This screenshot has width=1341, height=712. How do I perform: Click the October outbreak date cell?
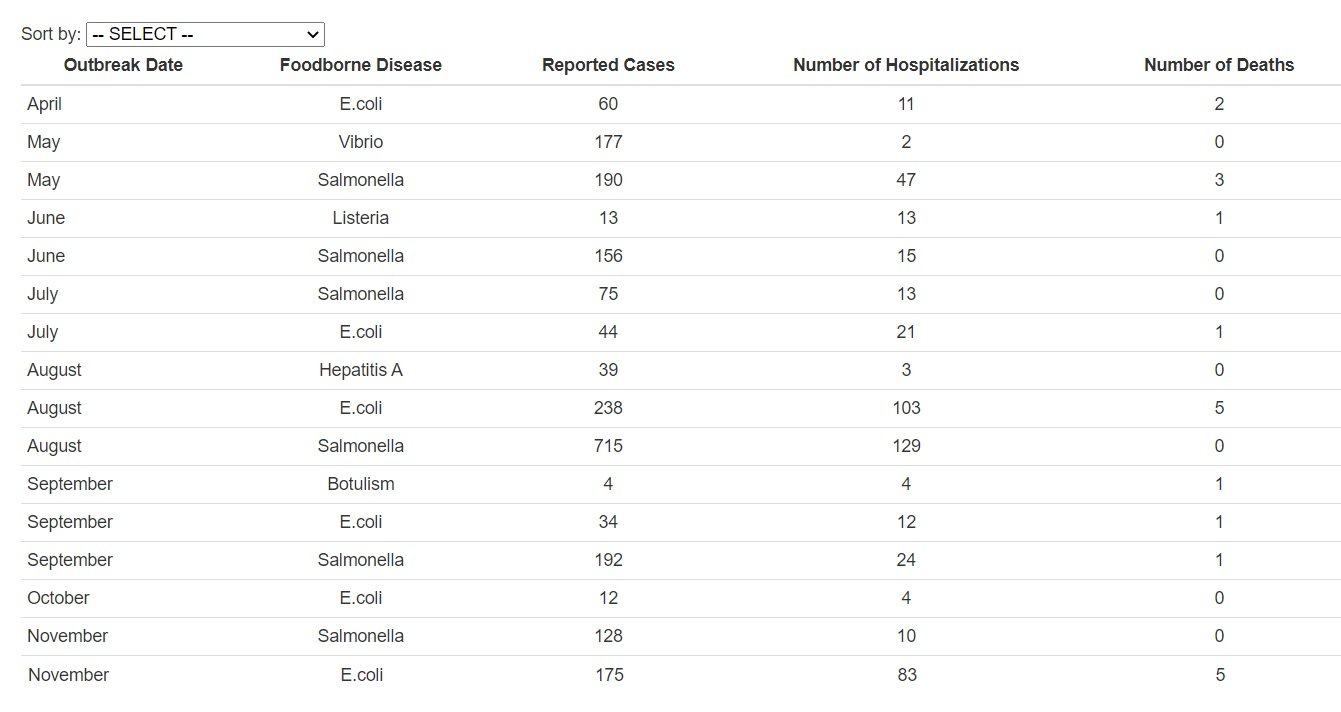pos(58,598)
